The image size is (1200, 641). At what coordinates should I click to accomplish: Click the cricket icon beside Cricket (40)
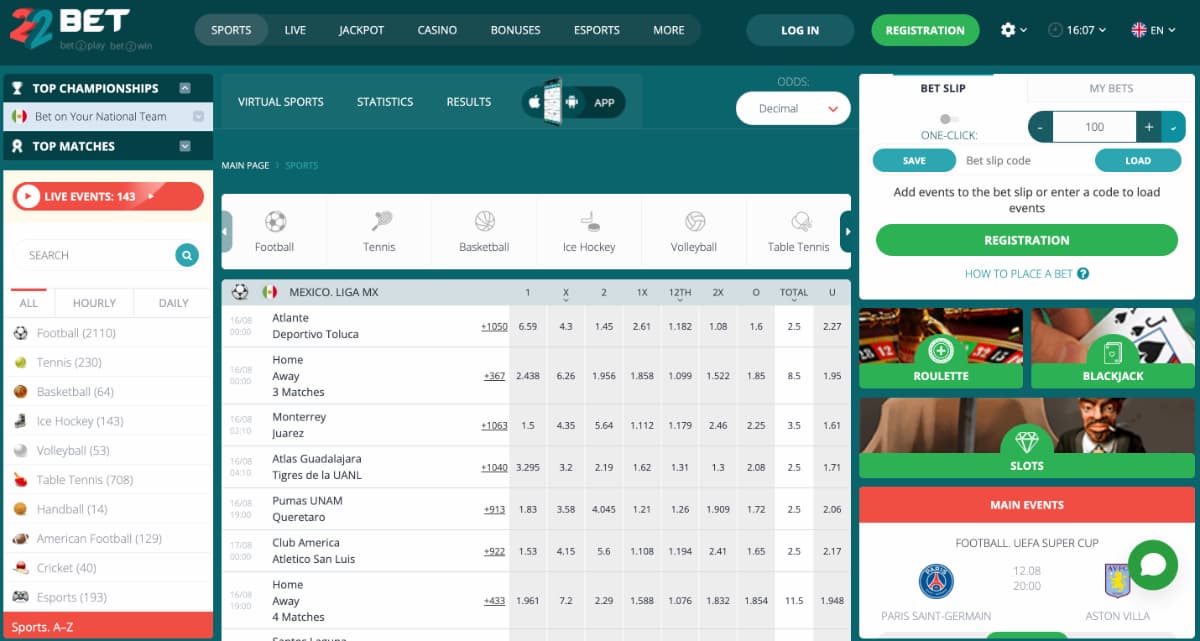point(21,568)
